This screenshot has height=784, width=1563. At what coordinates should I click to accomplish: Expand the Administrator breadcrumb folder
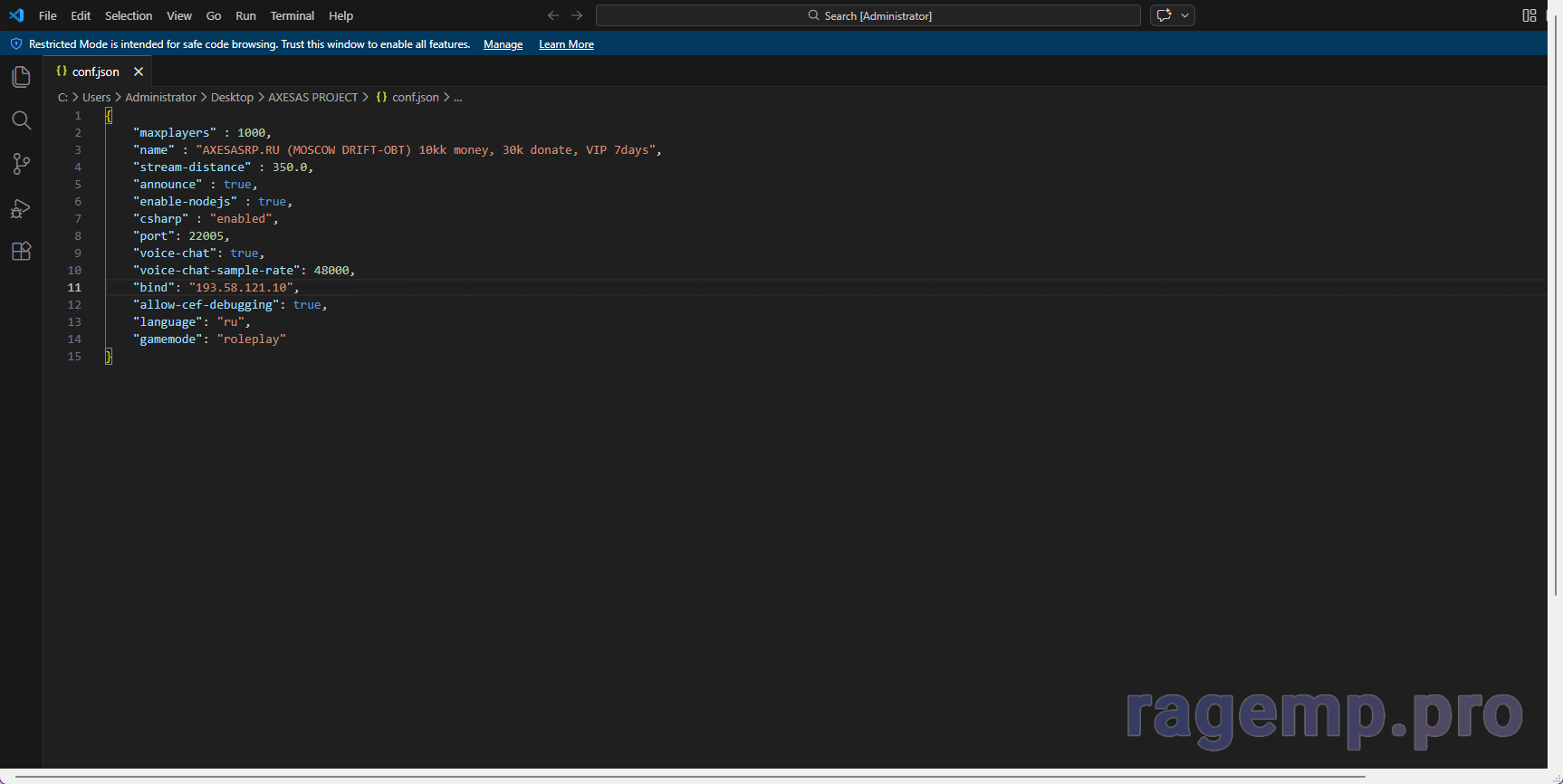point(160,97)
